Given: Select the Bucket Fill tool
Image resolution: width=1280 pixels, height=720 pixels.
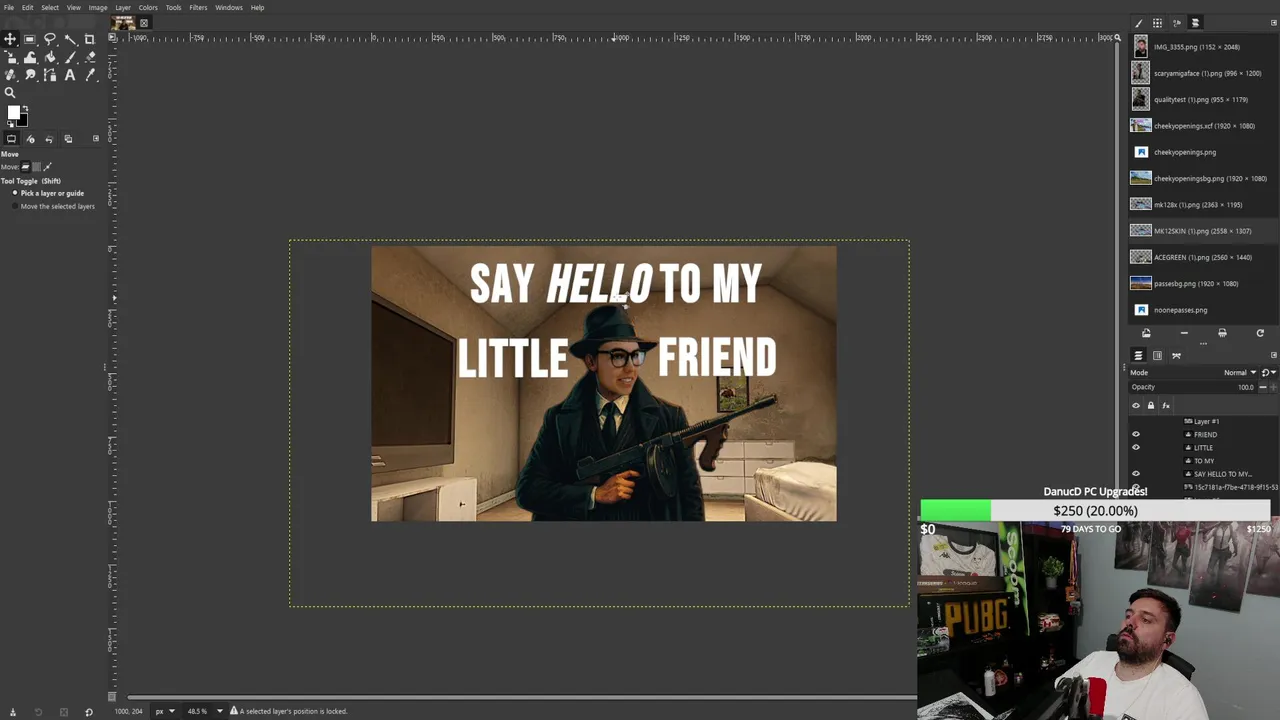Looking at the screenshot, I should (x=50, y=57).
